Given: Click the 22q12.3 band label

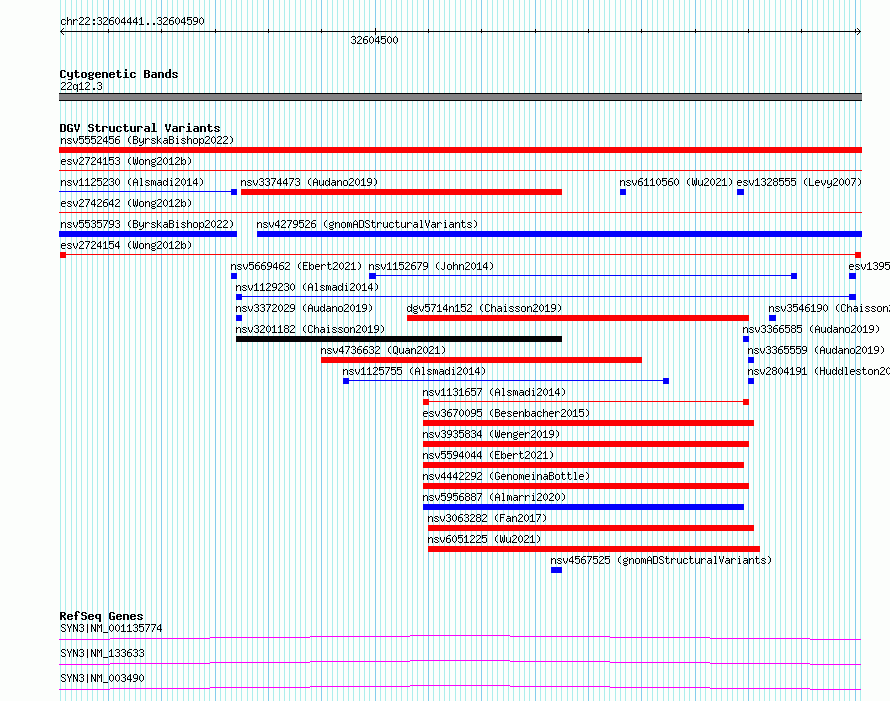Looking at the screenshot, I should click(81, 86).
